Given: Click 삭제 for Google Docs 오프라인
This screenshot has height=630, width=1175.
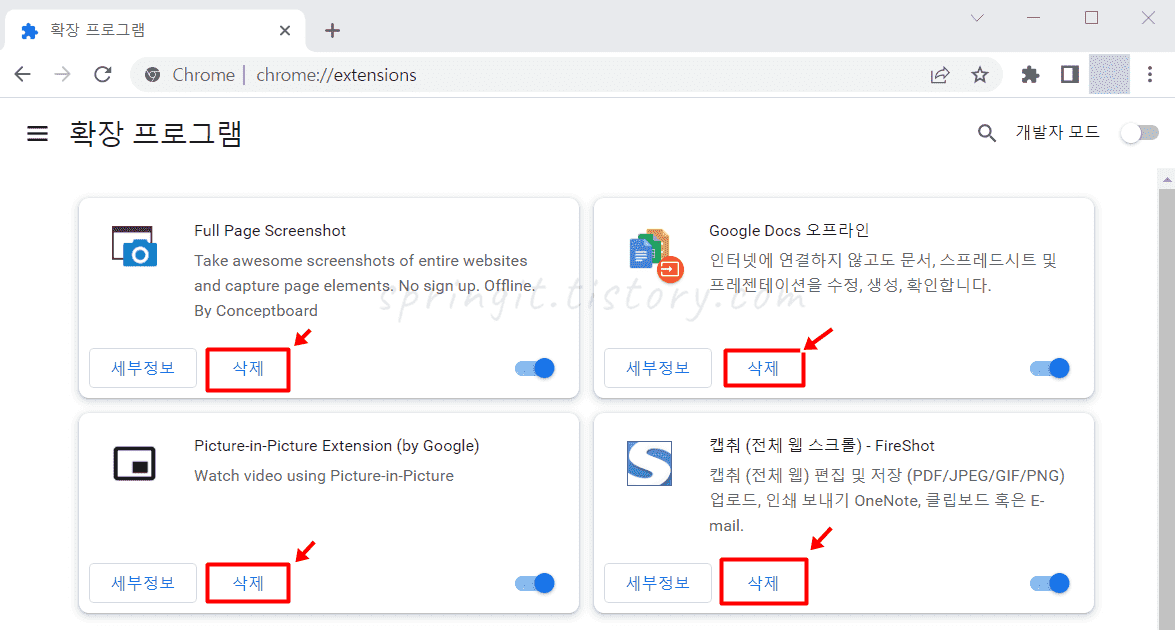Looking at the screenshot, I should click(764, 369).
